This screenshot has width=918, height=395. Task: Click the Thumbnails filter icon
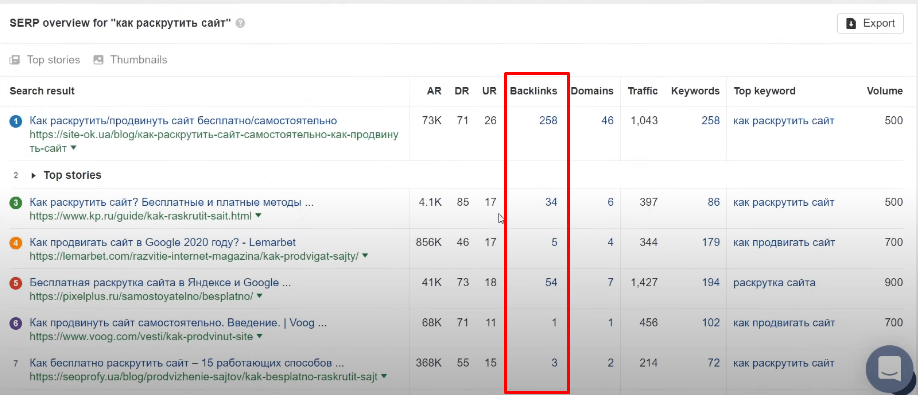(x=98, y=60)
